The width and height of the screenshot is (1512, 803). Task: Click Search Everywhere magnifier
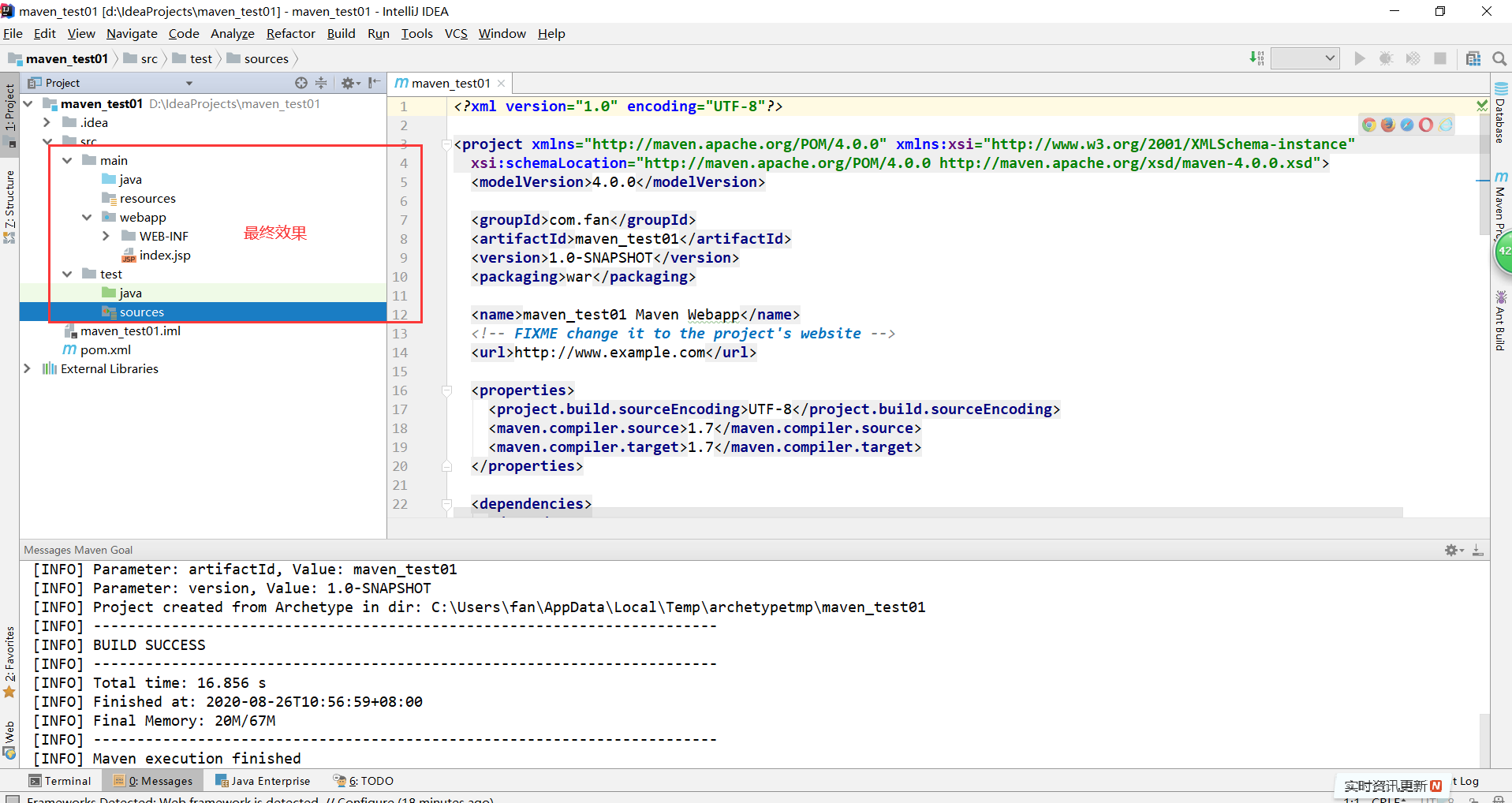[1499, 58]
